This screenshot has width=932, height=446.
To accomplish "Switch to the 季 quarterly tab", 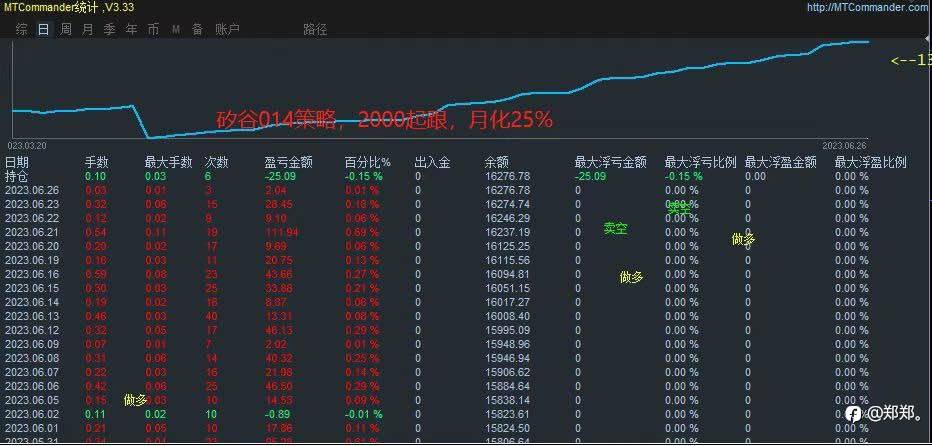I will (109, 29).
